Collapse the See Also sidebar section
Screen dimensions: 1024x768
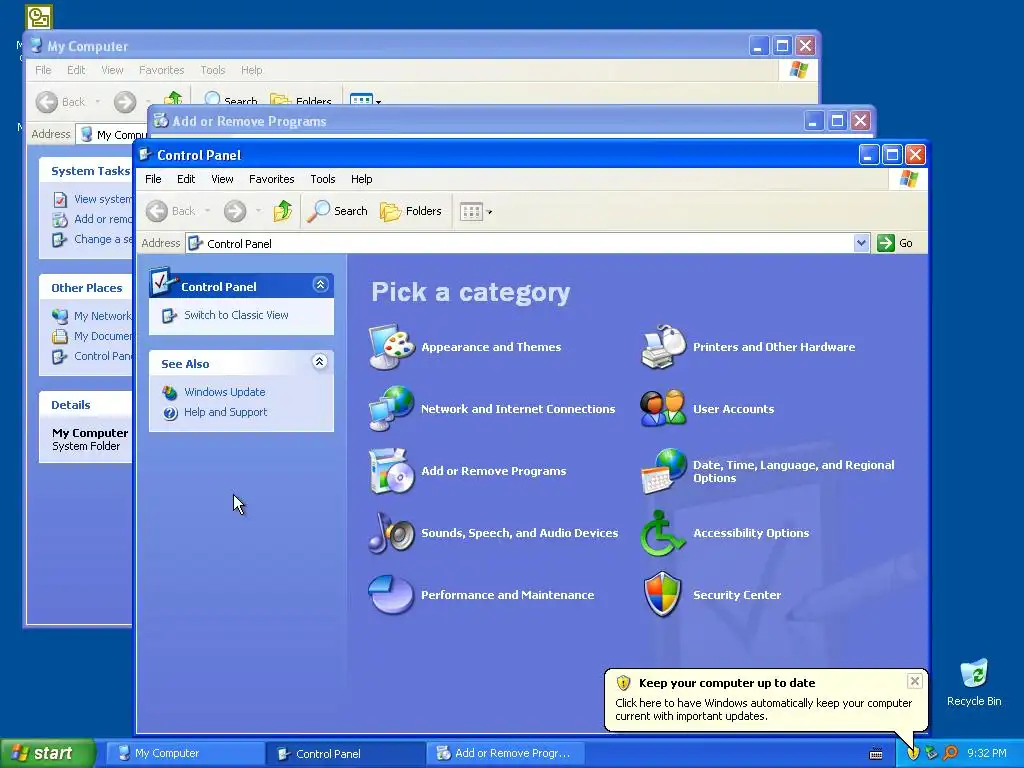click(319, 362)
